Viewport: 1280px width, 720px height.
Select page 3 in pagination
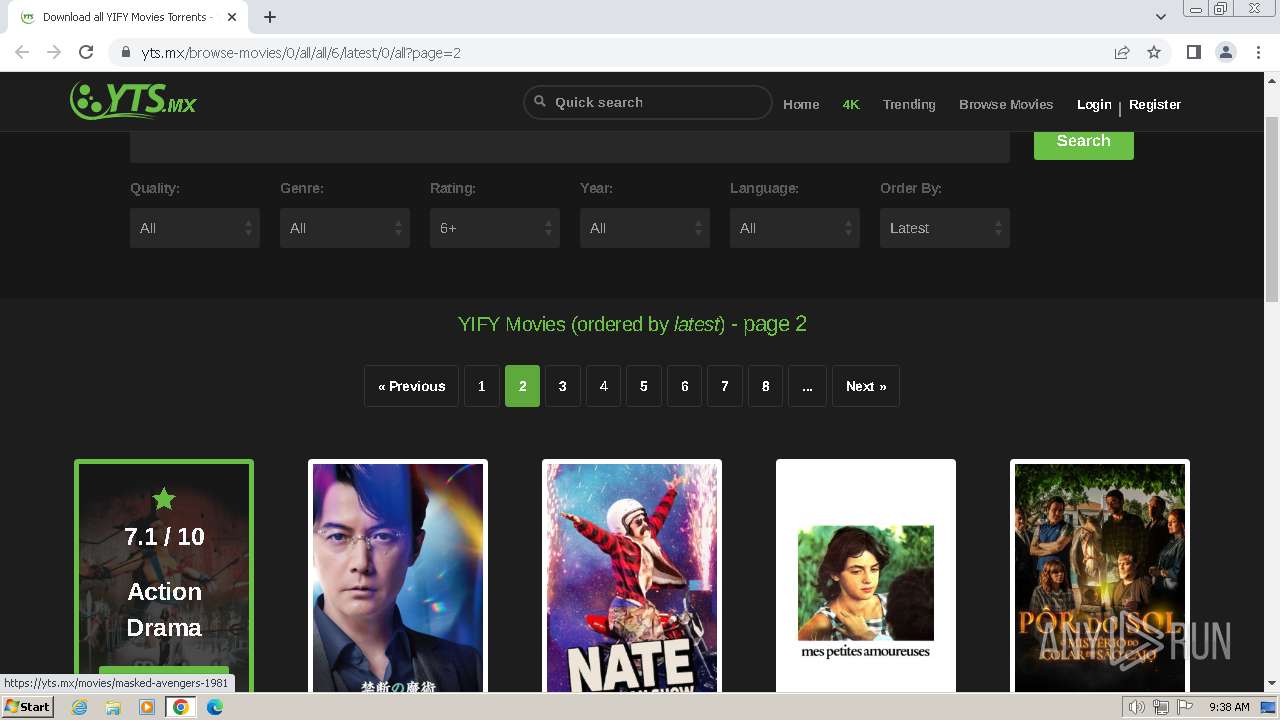[563, 386]
